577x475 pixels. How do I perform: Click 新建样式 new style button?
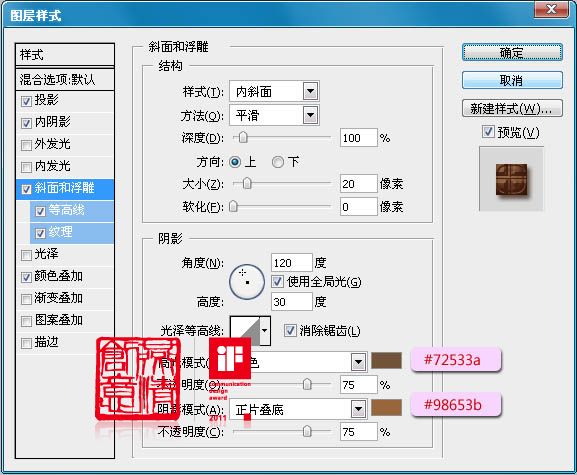[512, 109]
